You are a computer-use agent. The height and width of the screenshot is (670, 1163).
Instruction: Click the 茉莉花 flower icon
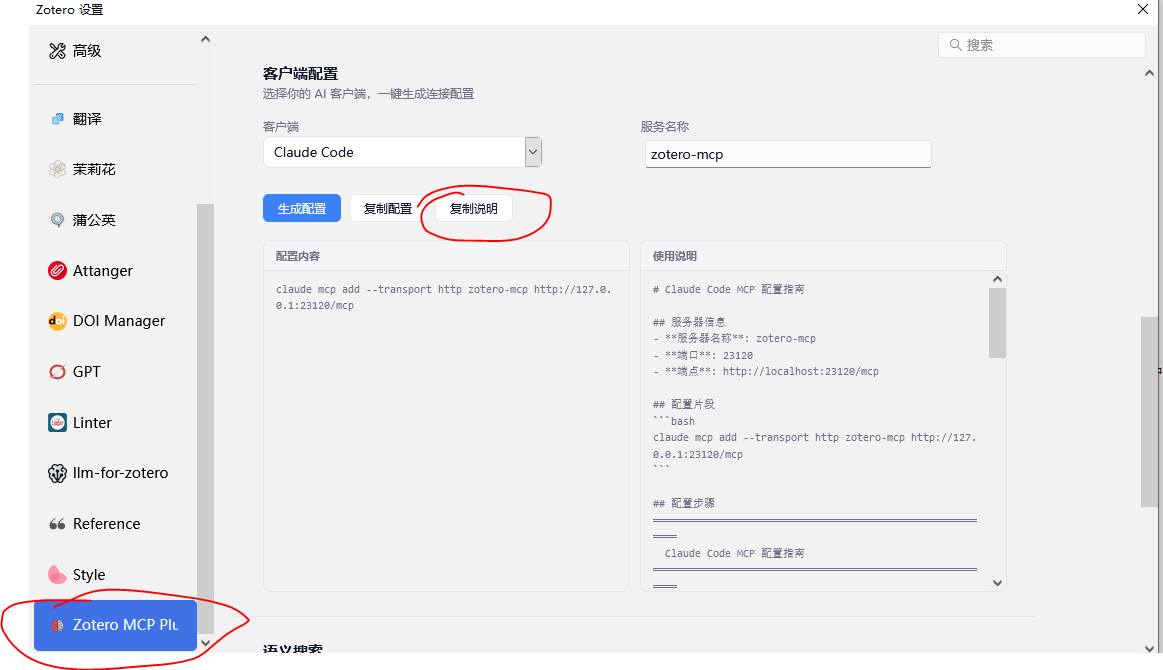click(57, 169)
